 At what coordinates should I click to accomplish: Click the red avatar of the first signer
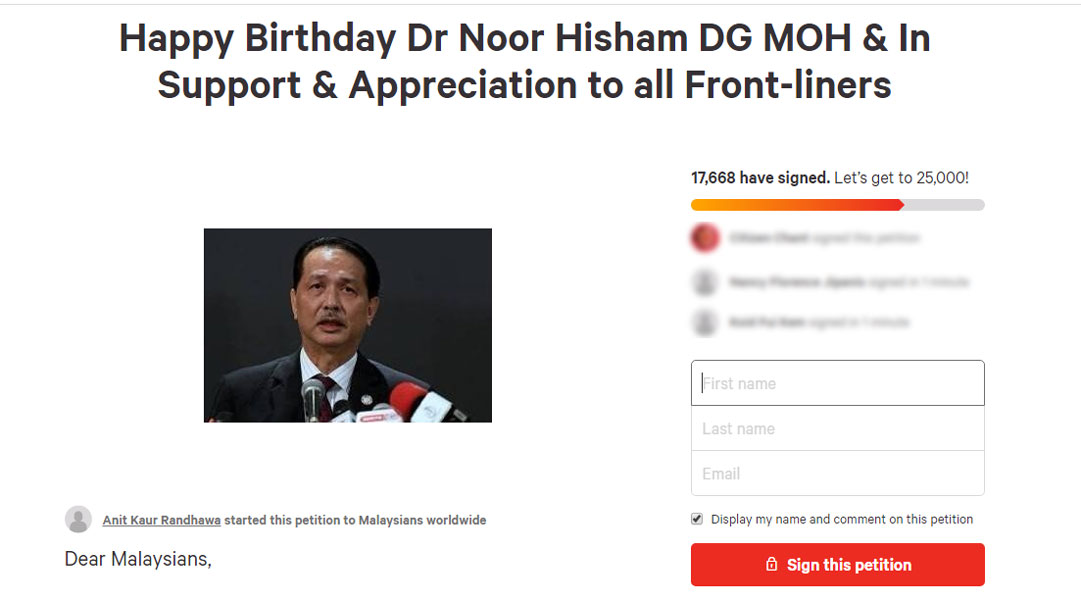(x=705, y=238)
